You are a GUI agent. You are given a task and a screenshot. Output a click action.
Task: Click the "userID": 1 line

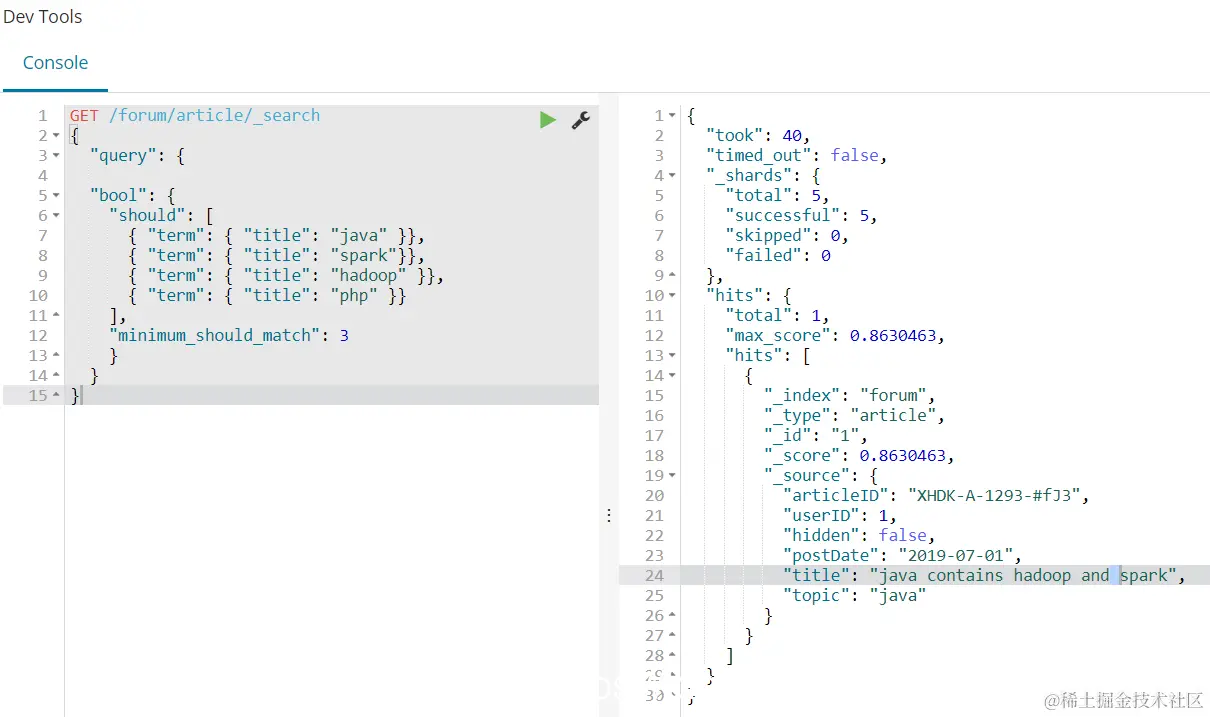[x=840, y=515]
